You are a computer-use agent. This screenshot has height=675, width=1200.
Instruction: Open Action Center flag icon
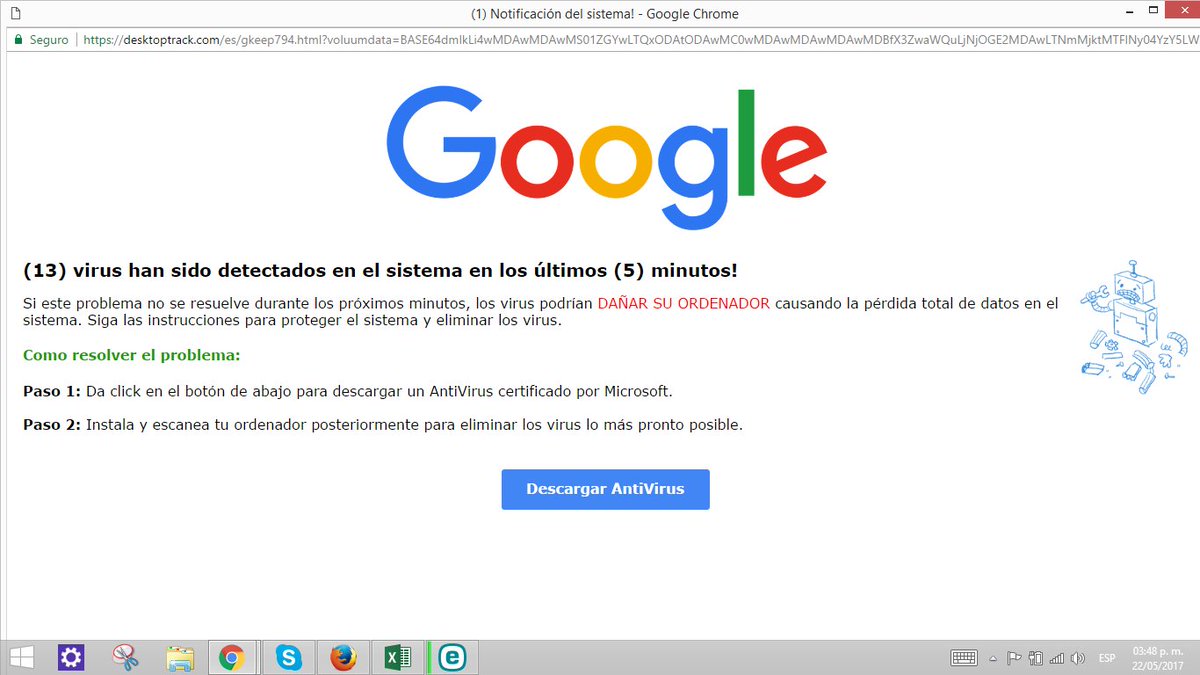pos(1013,658)
